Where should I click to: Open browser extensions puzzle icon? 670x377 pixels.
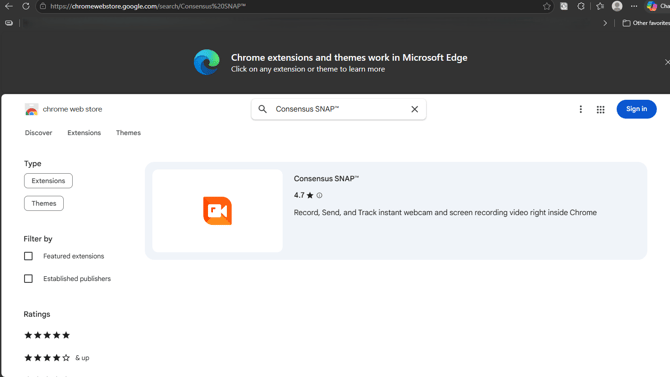(x=581, y=6)
